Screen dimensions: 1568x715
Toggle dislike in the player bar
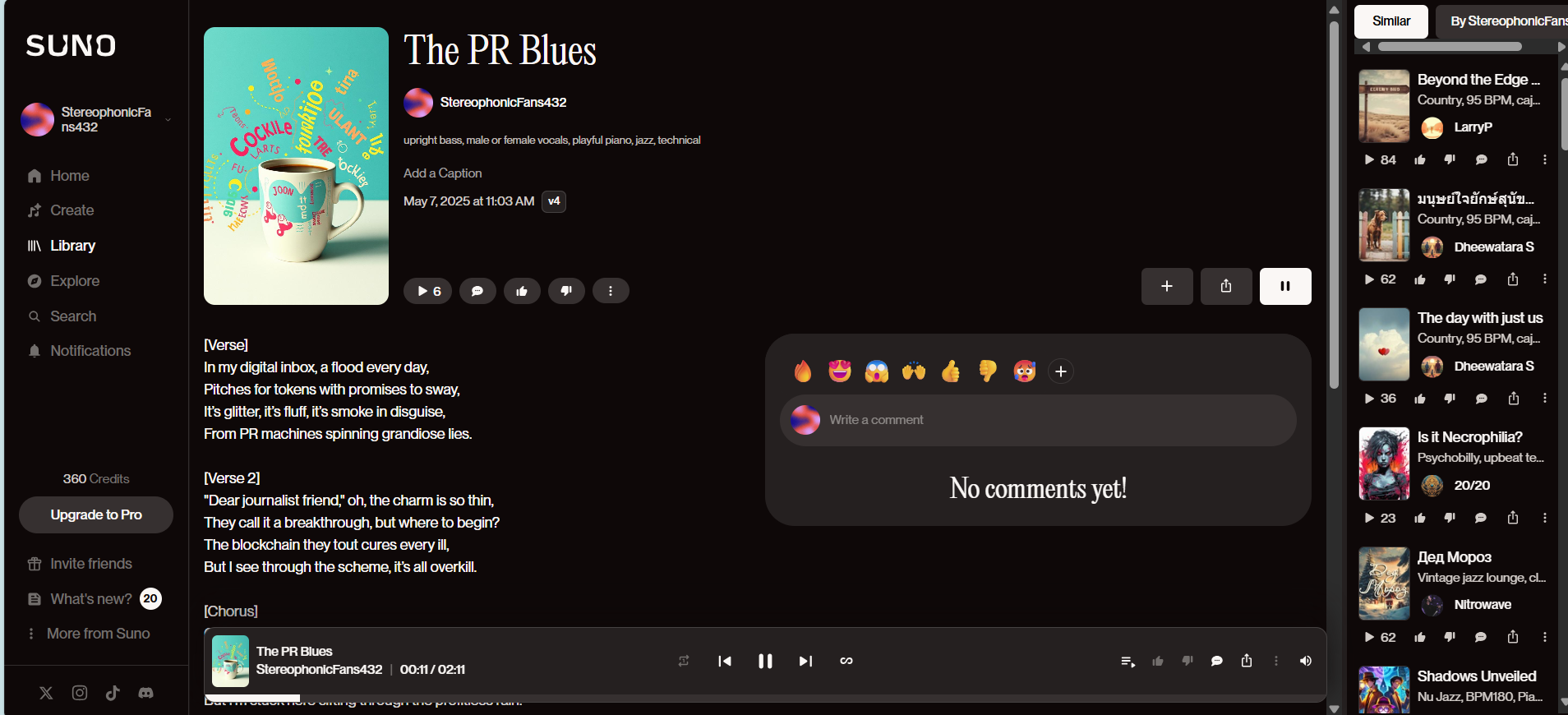(x=1188, y=661)
